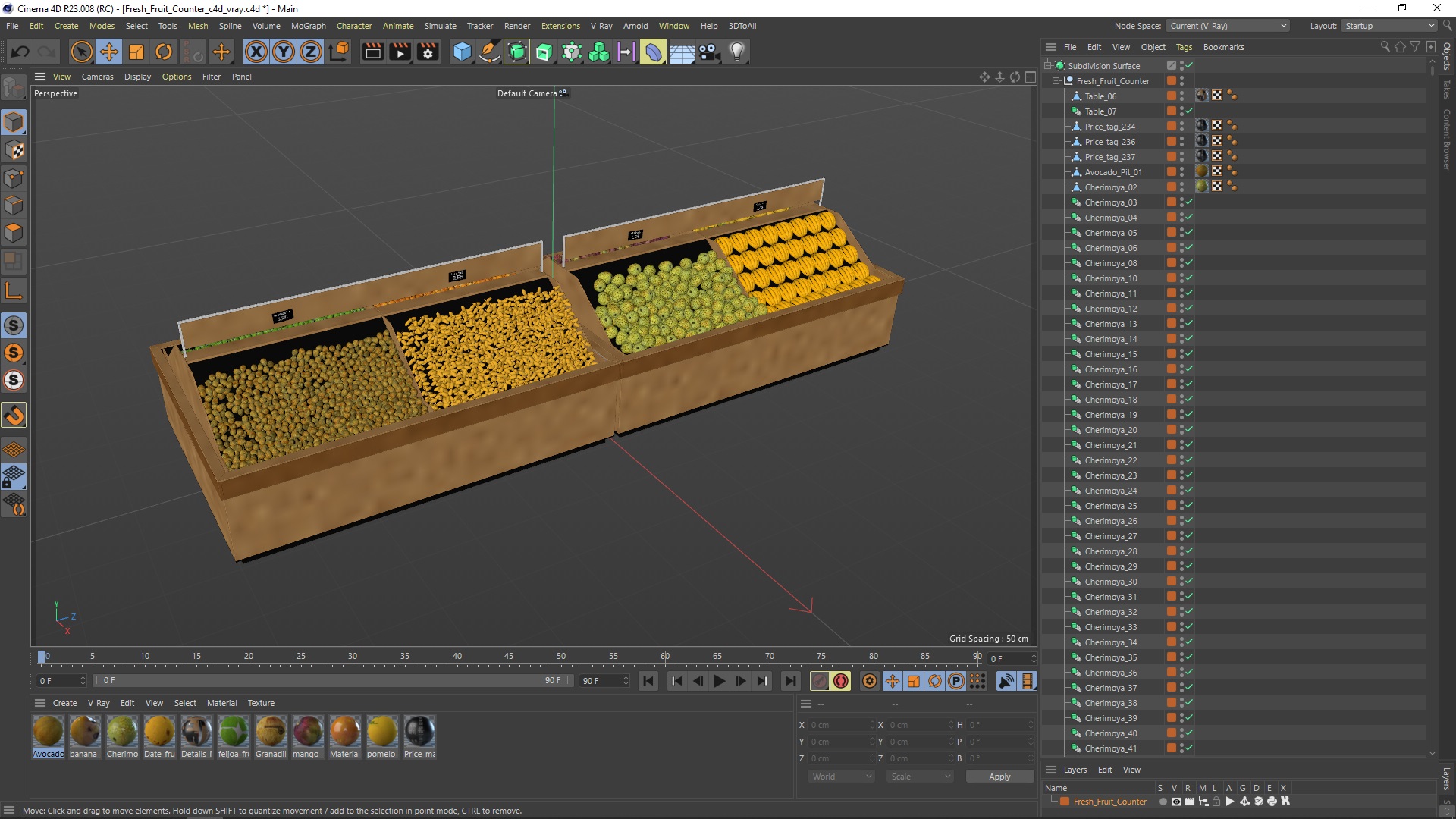Select the Live Selection tool
This screenshot has height=819, width=1456.
81,52
